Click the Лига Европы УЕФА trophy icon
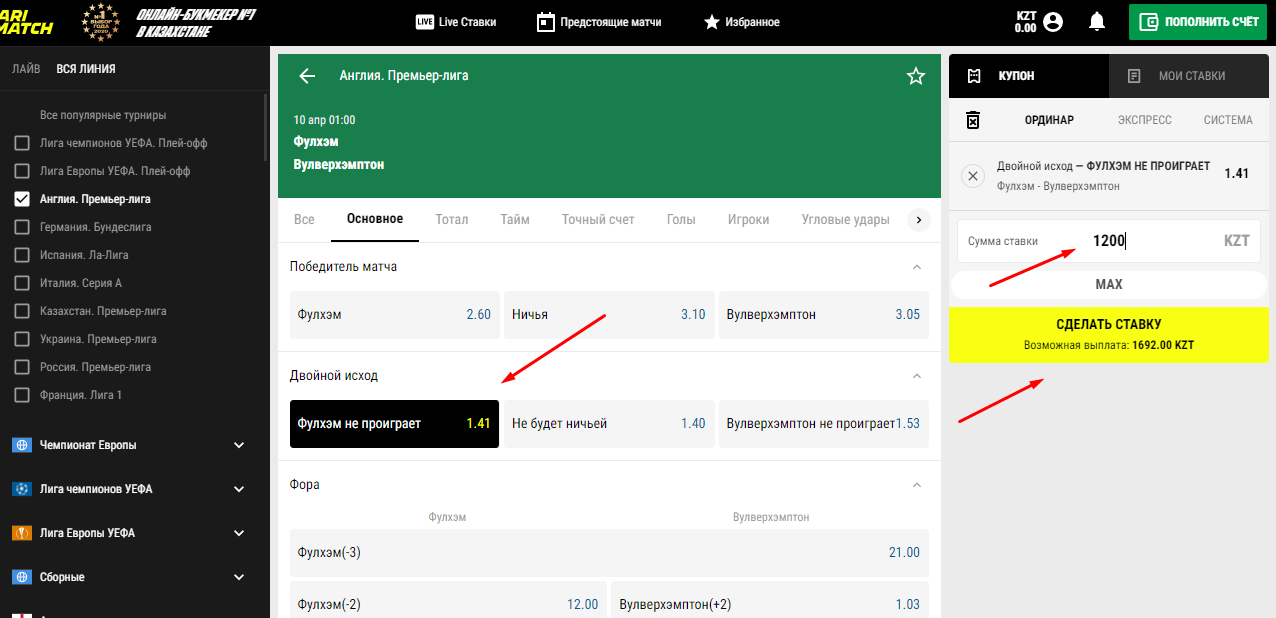Viewport: 1276px width, 618px height. point(22,533)
